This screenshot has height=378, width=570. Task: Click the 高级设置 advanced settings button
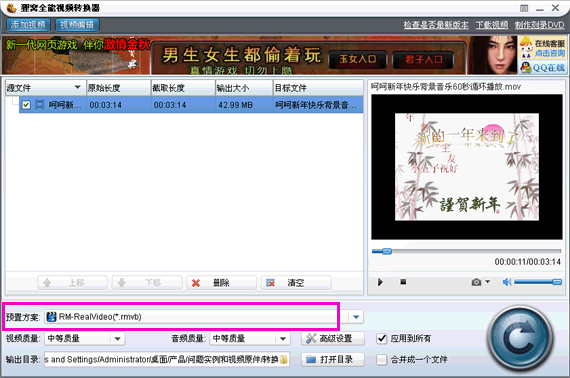click(x=333, y=339)
